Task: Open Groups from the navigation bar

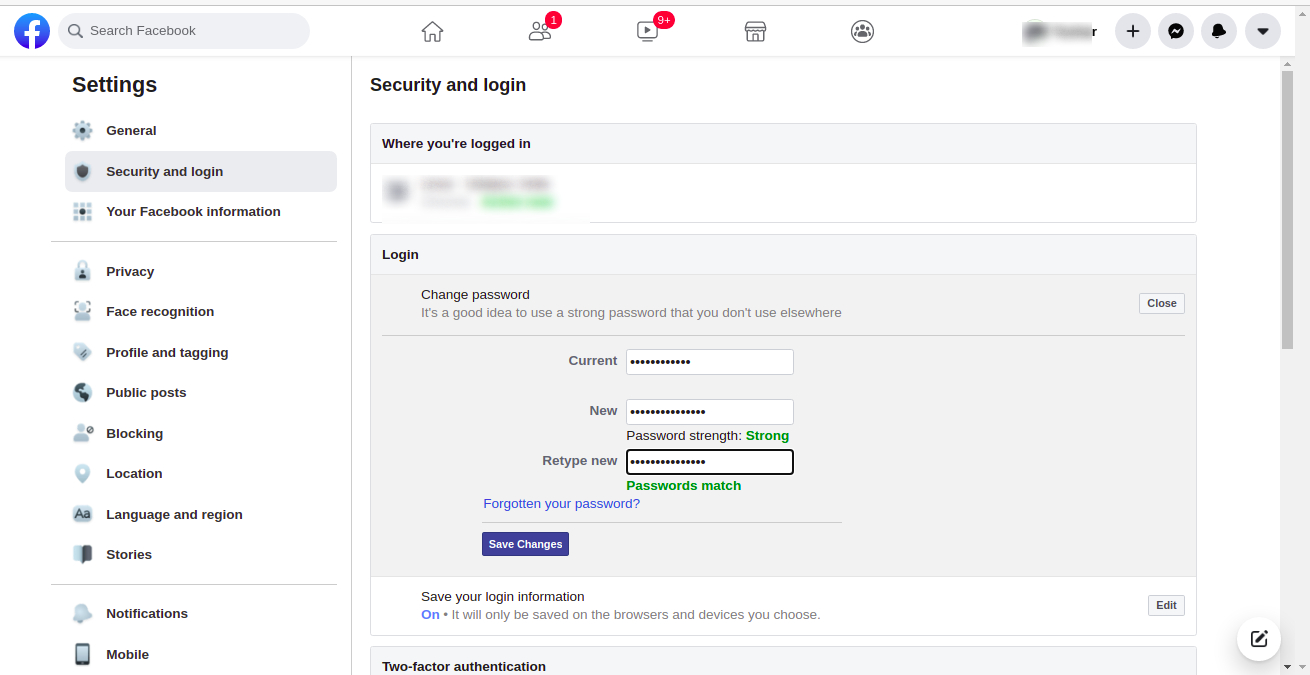Action: 862,31
